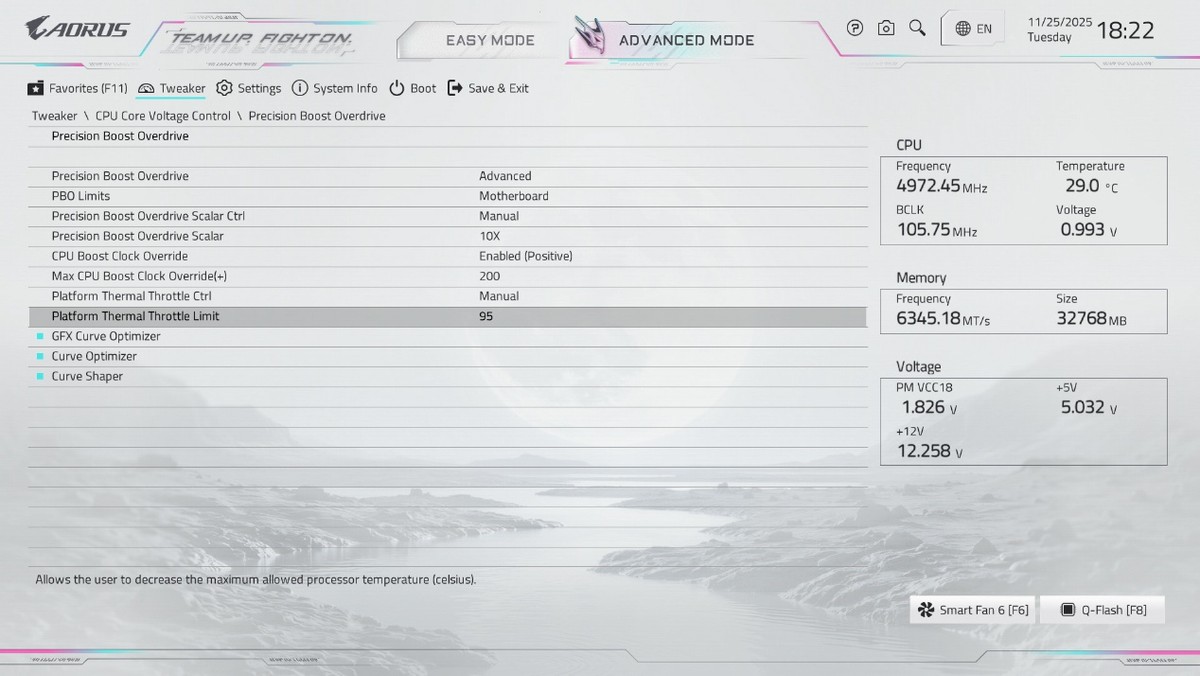Click the 18:22 clock display
The width and height of the screenshot is (1200, 676).
coord(1125,30)
